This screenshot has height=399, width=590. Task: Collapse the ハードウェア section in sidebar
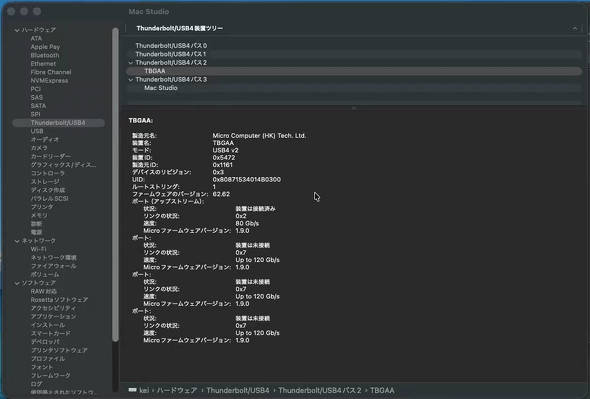(17, 30)
